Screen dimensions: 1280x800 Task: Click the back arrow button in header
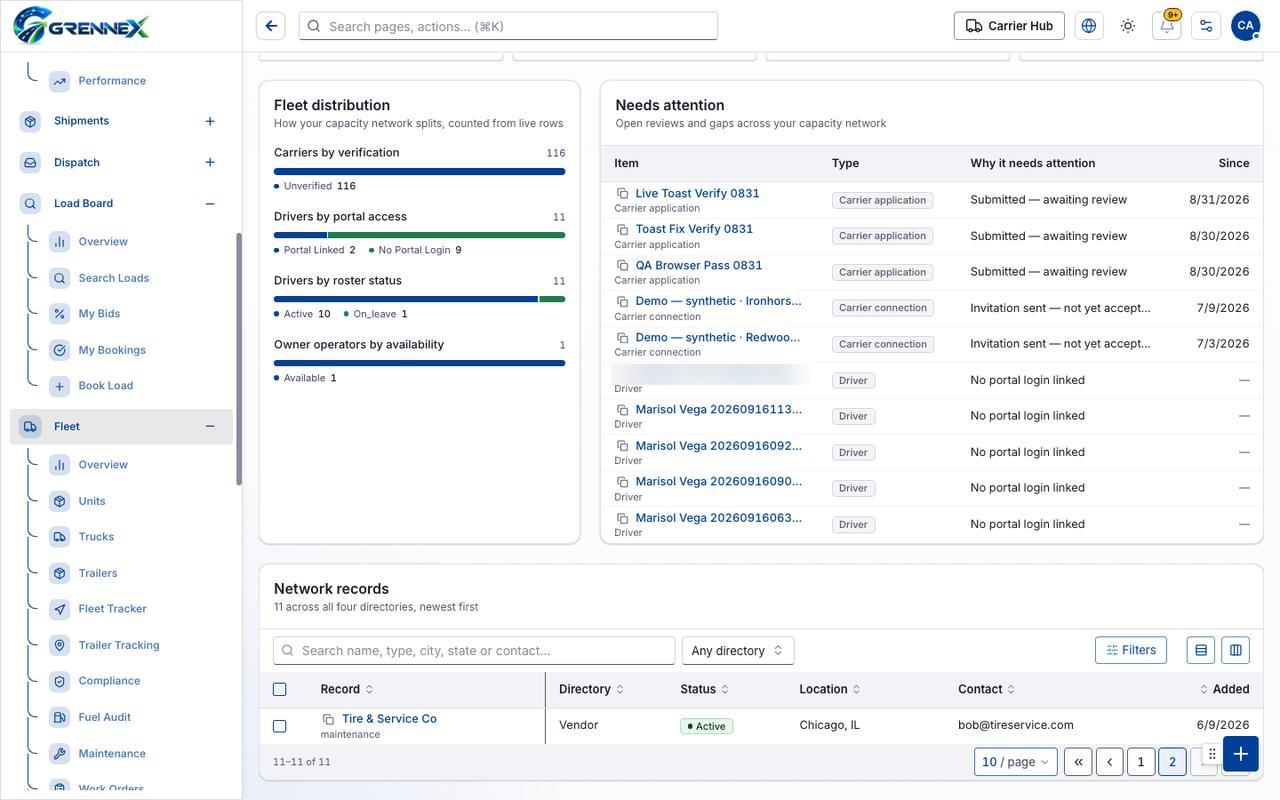point(271,26)
